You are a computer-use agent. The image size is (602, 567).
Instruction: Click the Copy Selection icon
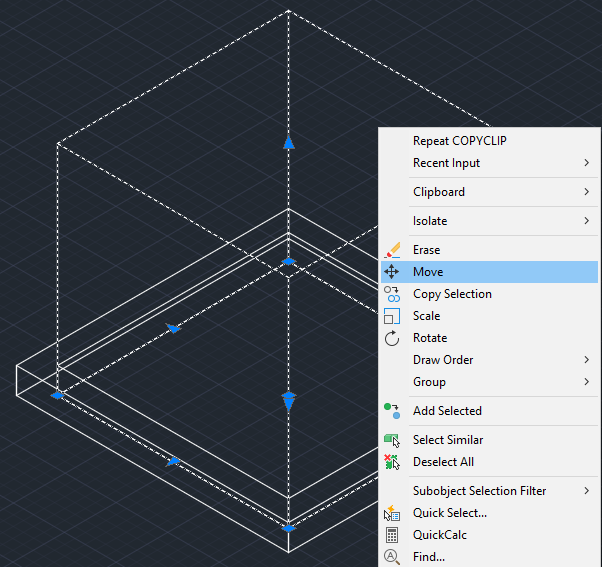point(392,294)
